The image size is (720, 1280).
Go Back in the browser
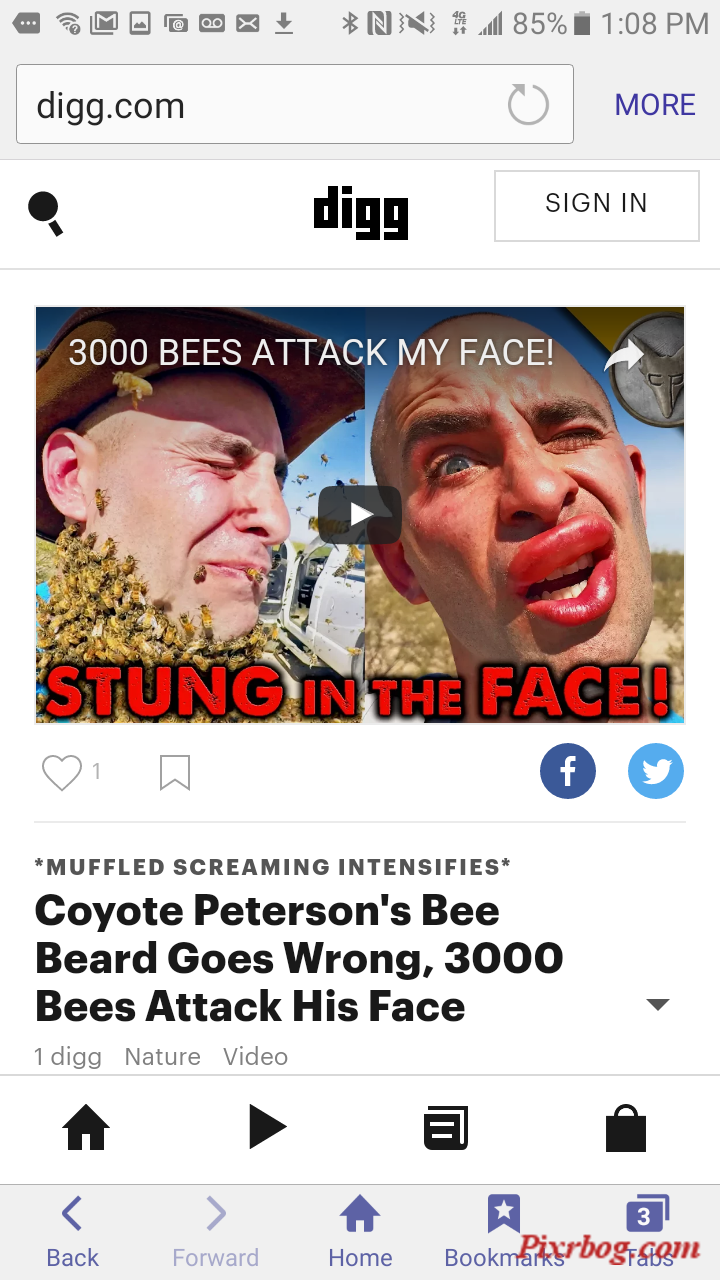[73, 1232]
